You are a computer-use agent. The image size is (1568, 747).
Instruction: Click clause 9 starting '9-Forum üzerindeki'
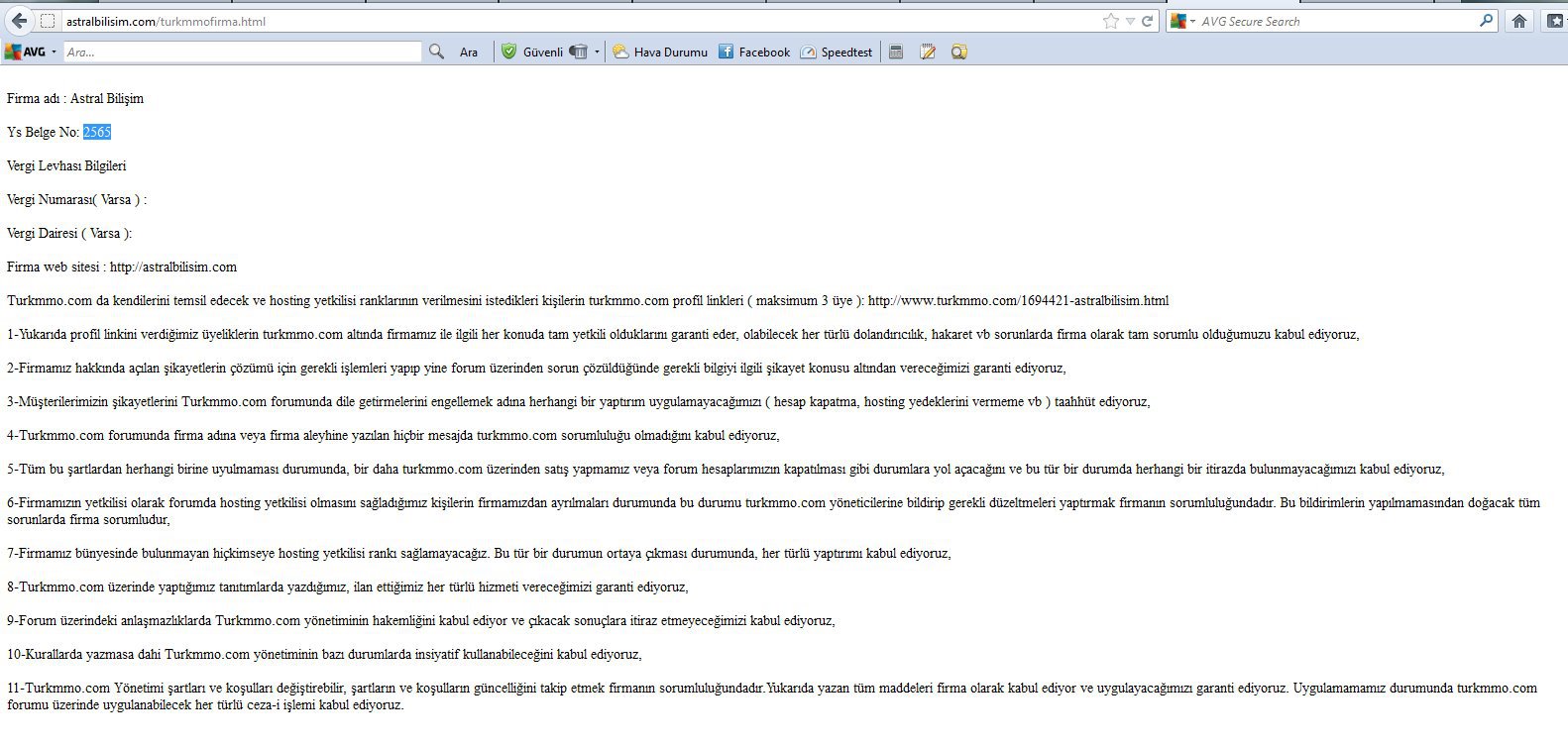coord(421,620)
